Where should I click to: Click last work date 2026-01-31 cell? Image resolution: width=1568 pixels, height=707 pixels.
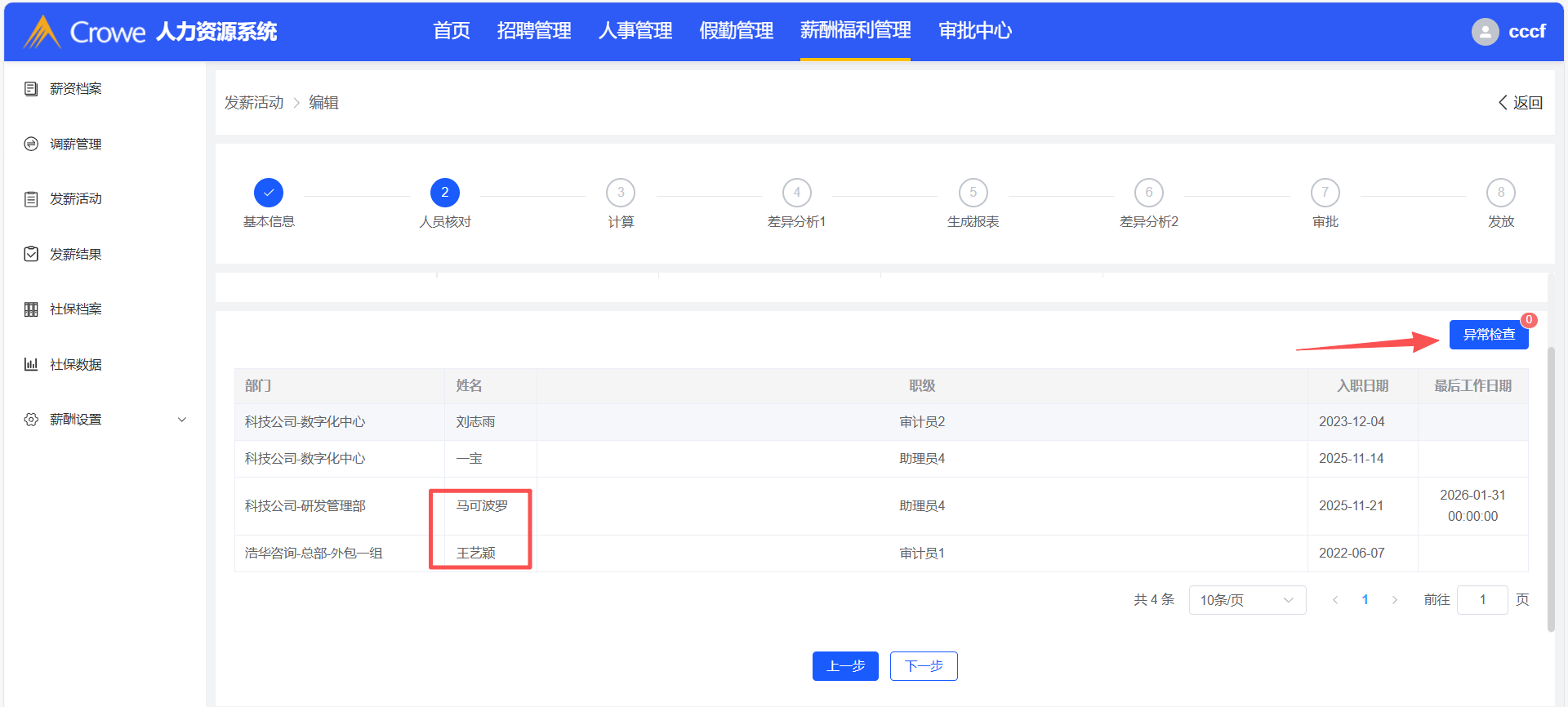tap(1472, 506)
